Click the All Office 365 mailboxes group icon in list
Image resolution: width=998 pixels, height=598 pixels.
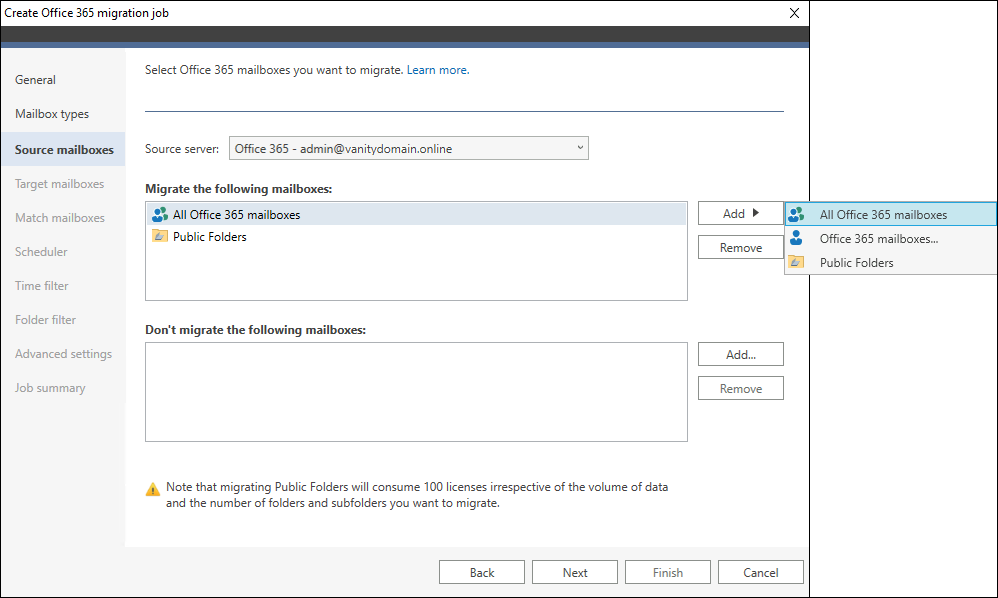[x=160, y=214]
